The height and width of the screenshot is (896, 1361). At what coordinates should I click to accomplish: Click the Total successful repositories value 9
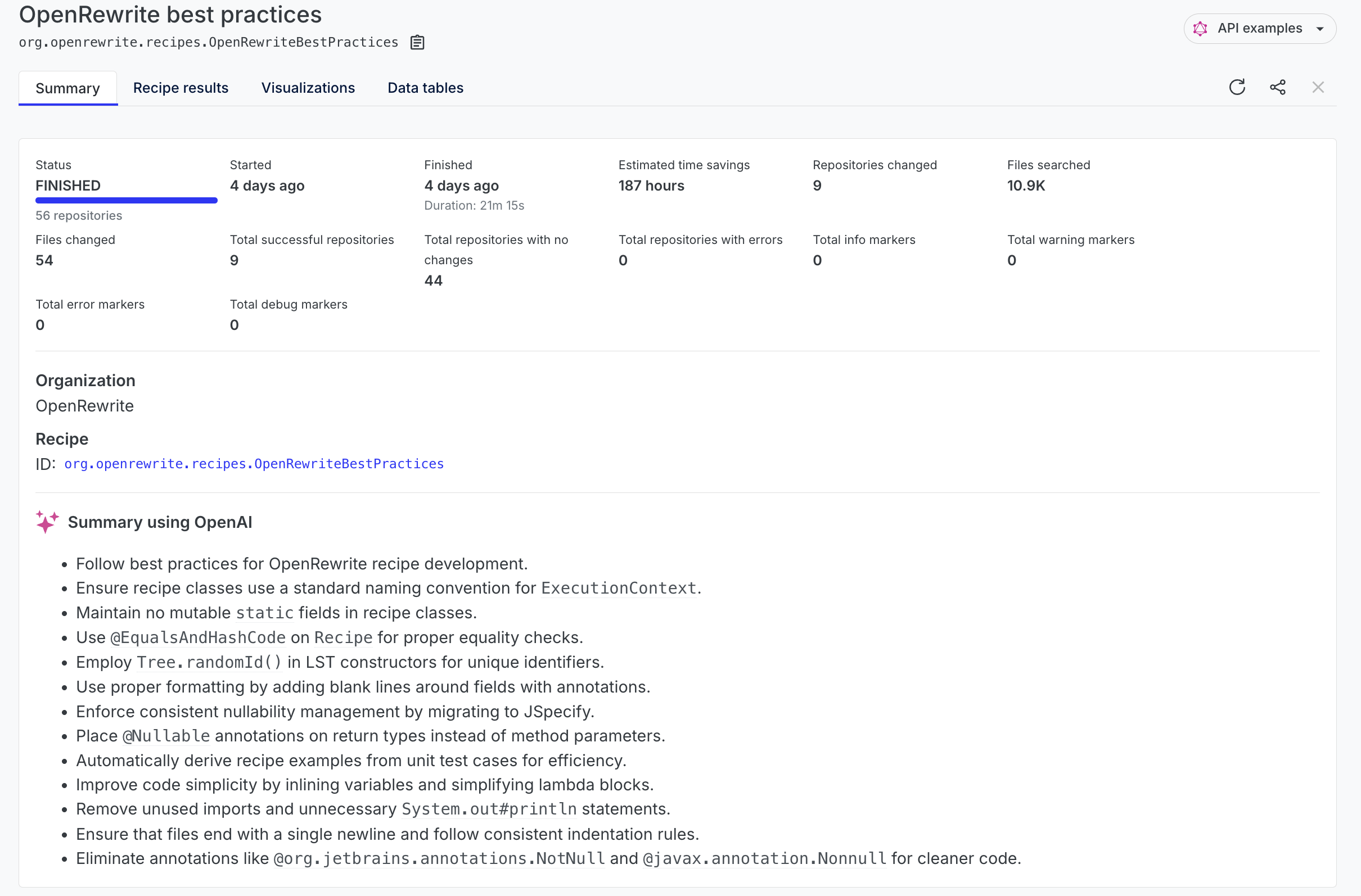234,260
